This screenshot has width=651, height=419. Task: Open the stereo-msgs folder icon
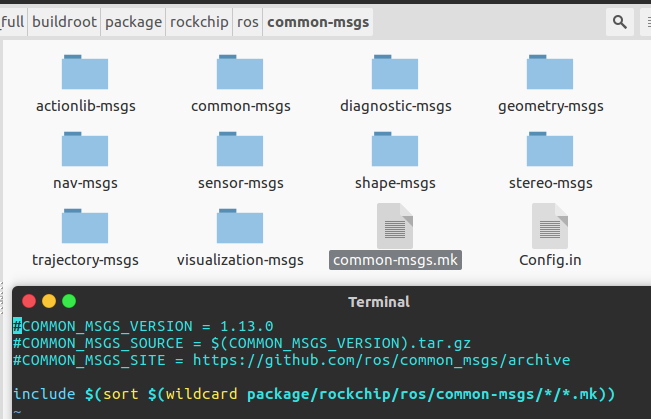[550, 149]
